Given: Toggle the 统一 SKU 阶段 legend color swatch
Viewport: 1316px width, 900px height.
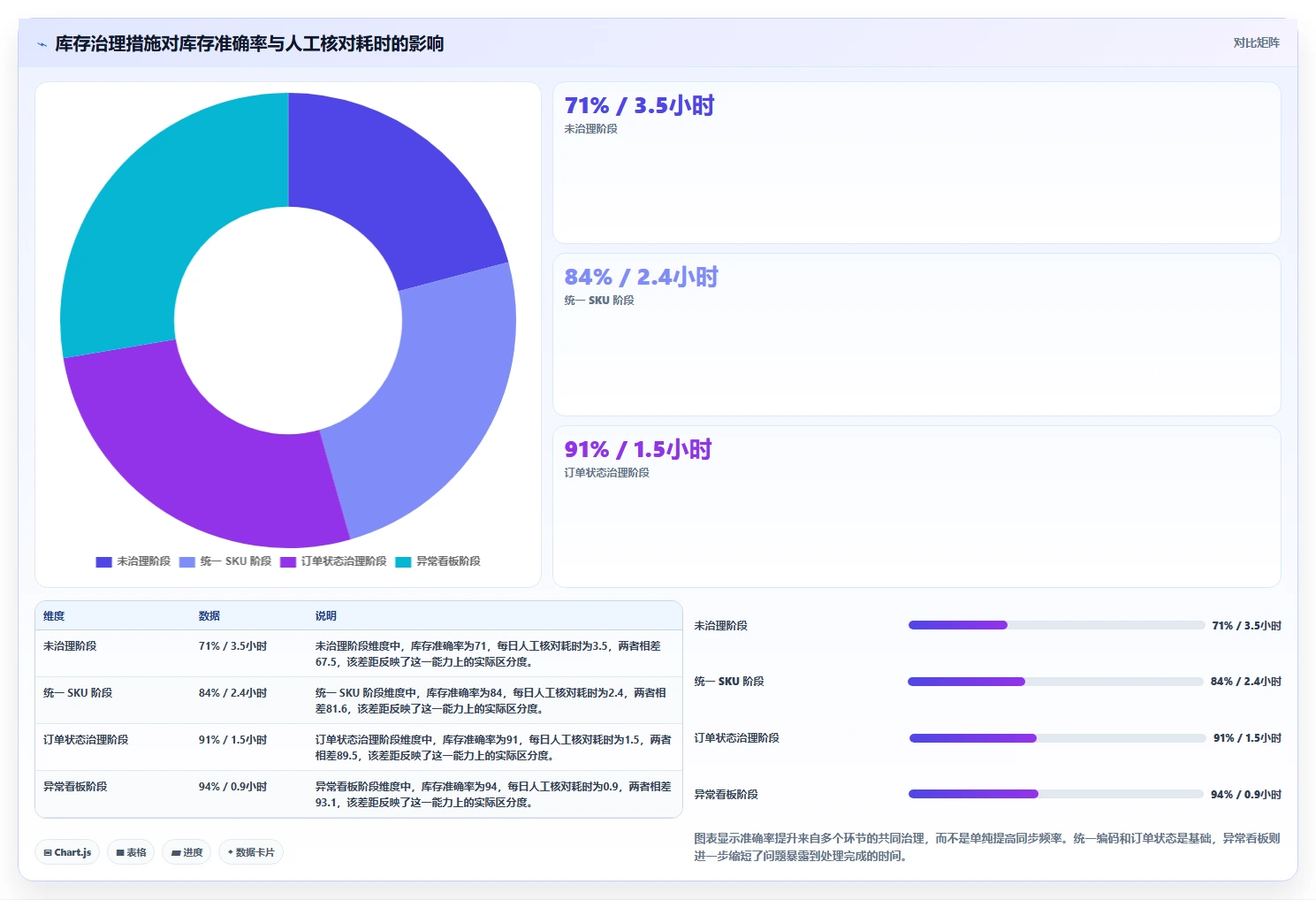Looking at the screenshot, I should (x=186, y=561).
